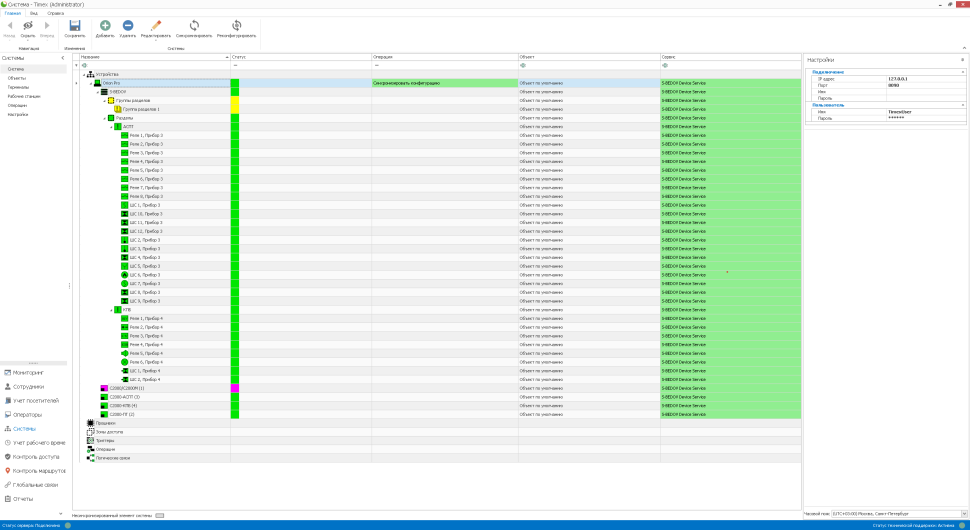Viewport: 970px width, 530px height.
Task: Select Терминалы in the Системы list
Action: (x=18, y=87)
